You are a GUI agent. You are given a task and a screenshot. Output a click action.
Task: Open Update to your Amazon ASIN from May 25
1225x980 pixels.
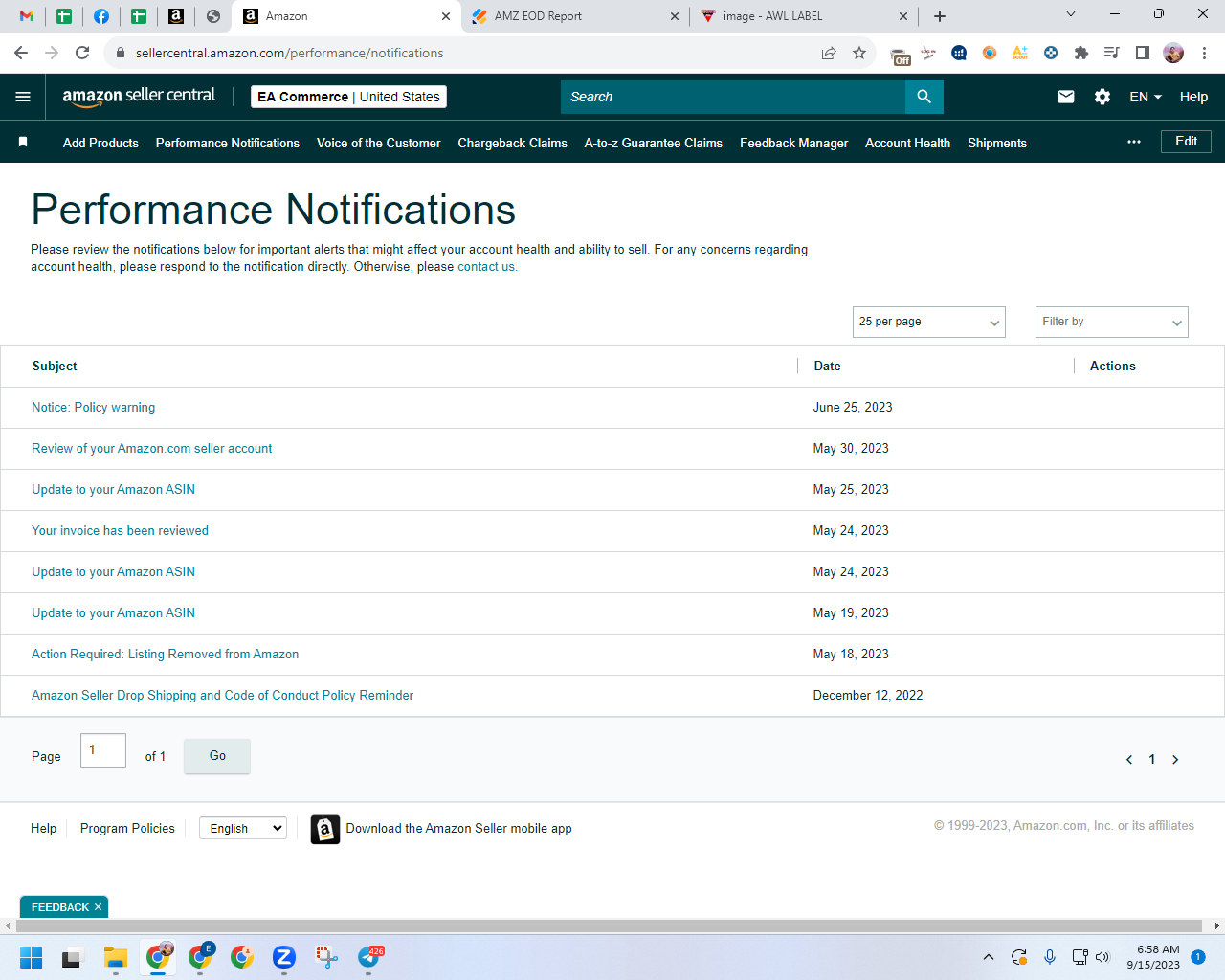click(113, 490)
